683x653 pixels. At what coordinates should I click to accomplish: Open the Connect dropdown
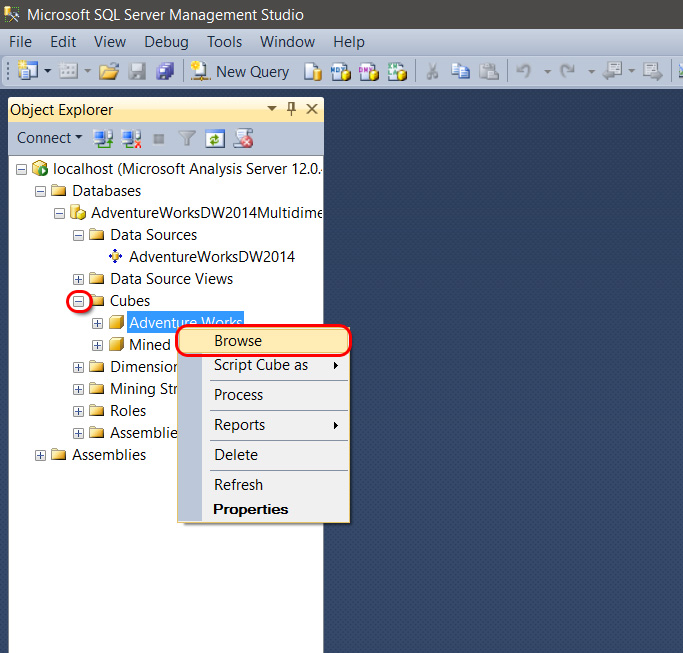tap(49, 138)
